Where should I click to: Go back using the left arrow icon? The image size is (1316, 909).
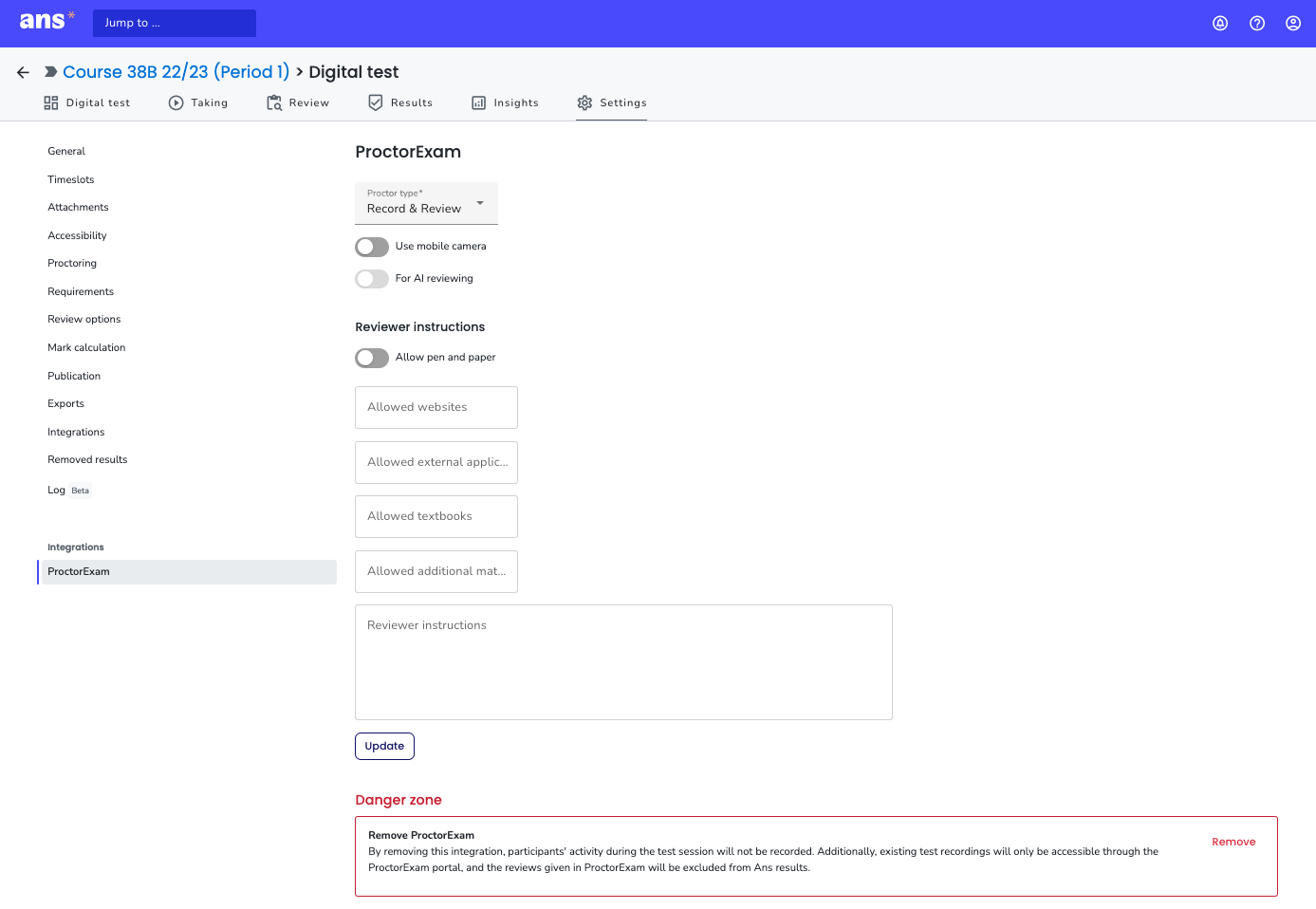(x=24, y=72)
